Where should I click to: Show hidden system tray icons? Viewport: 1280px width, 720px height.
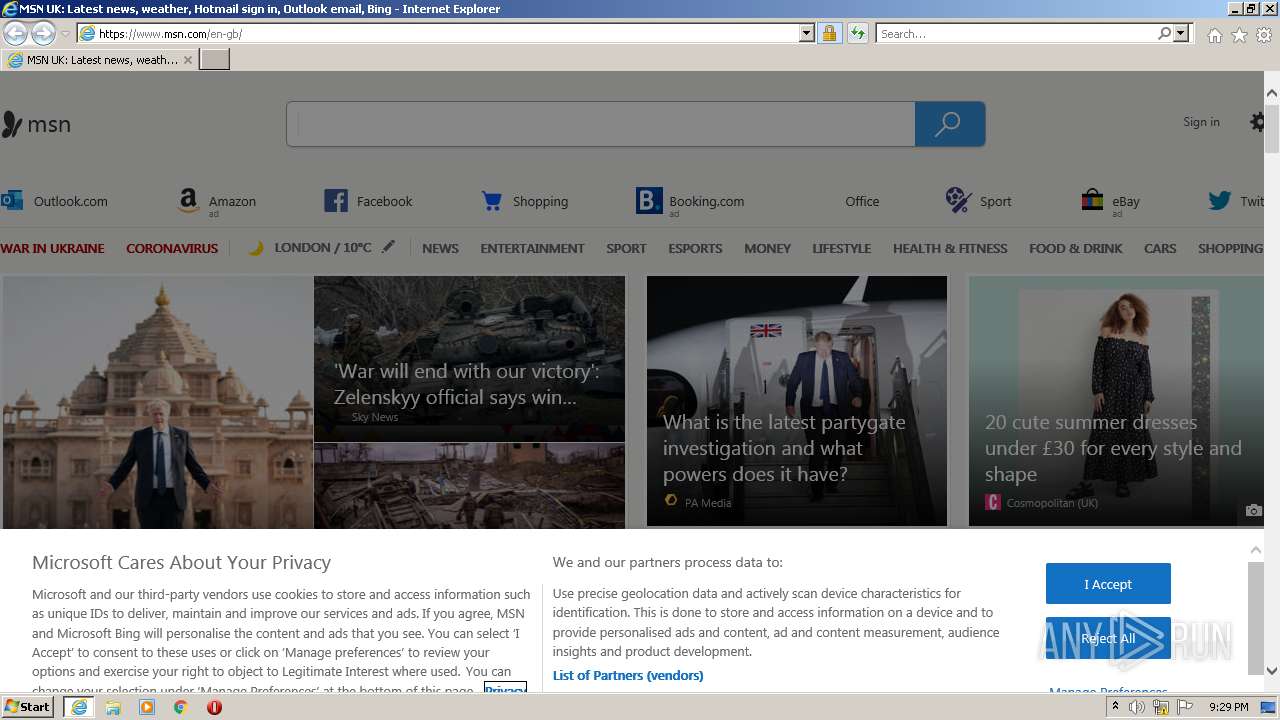coord(1115,706)
